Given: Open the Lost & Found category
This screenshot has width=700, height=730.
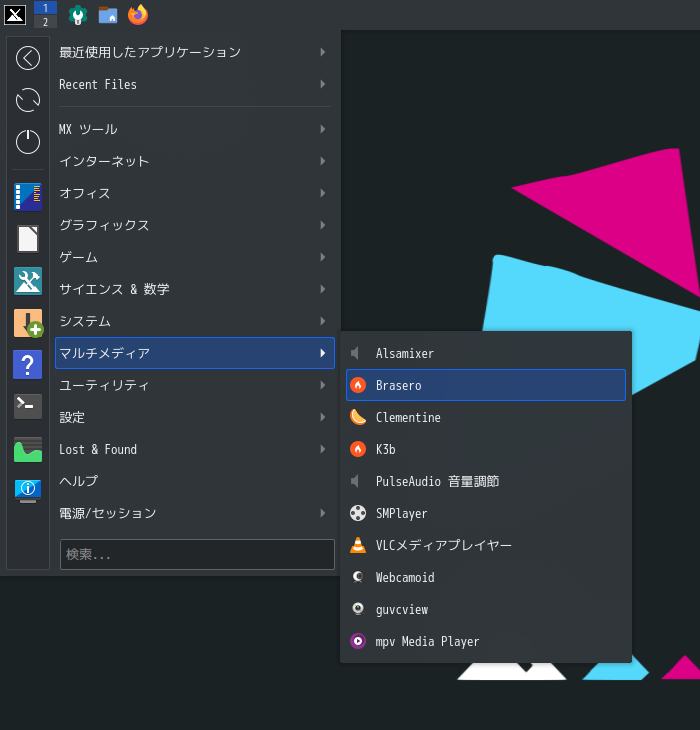Looking at the screenshot, I should (x=195, y=449).
